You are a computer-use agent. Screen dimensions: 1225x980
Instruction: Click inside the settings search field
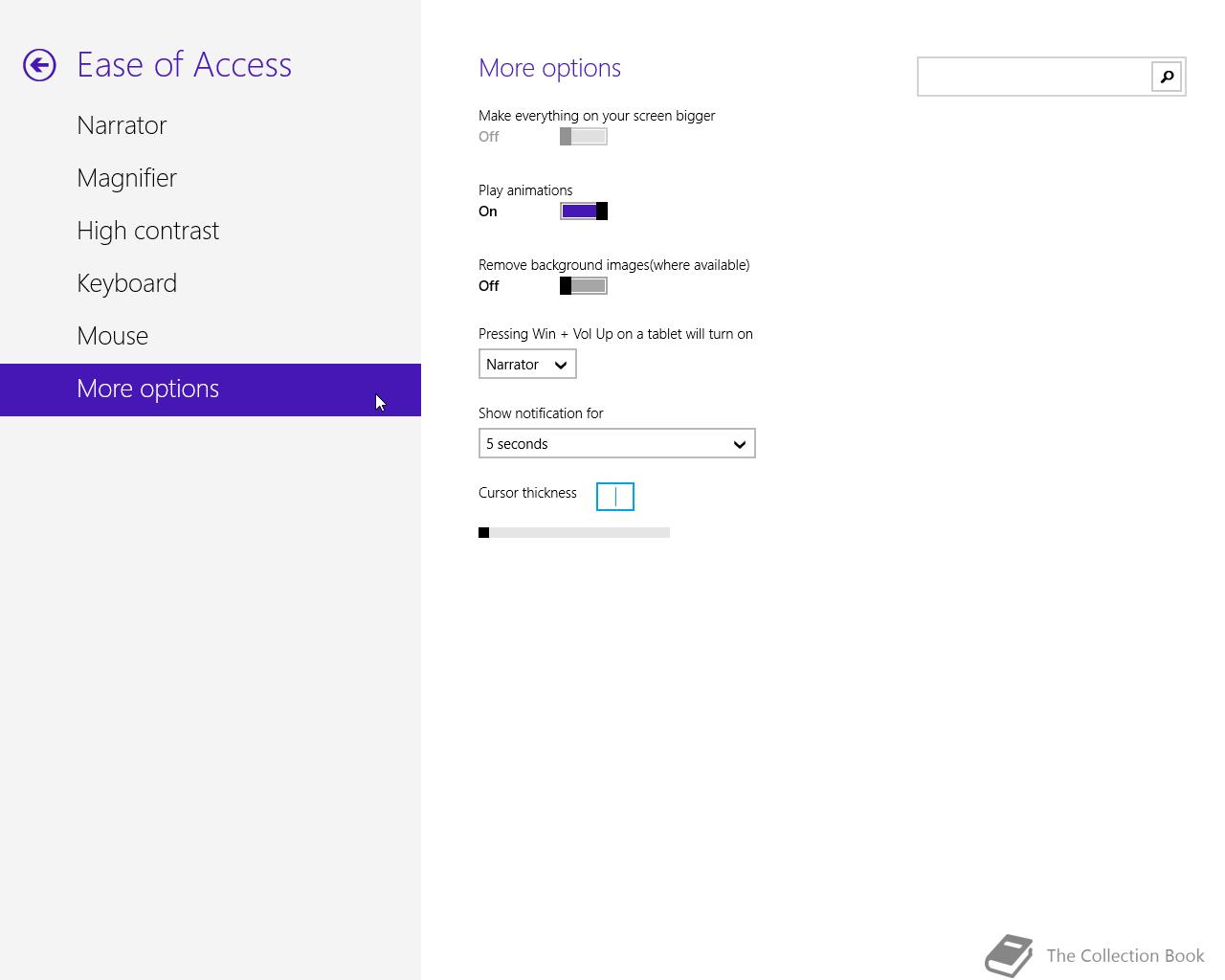pyautogui.click(x=1034, y=77)
